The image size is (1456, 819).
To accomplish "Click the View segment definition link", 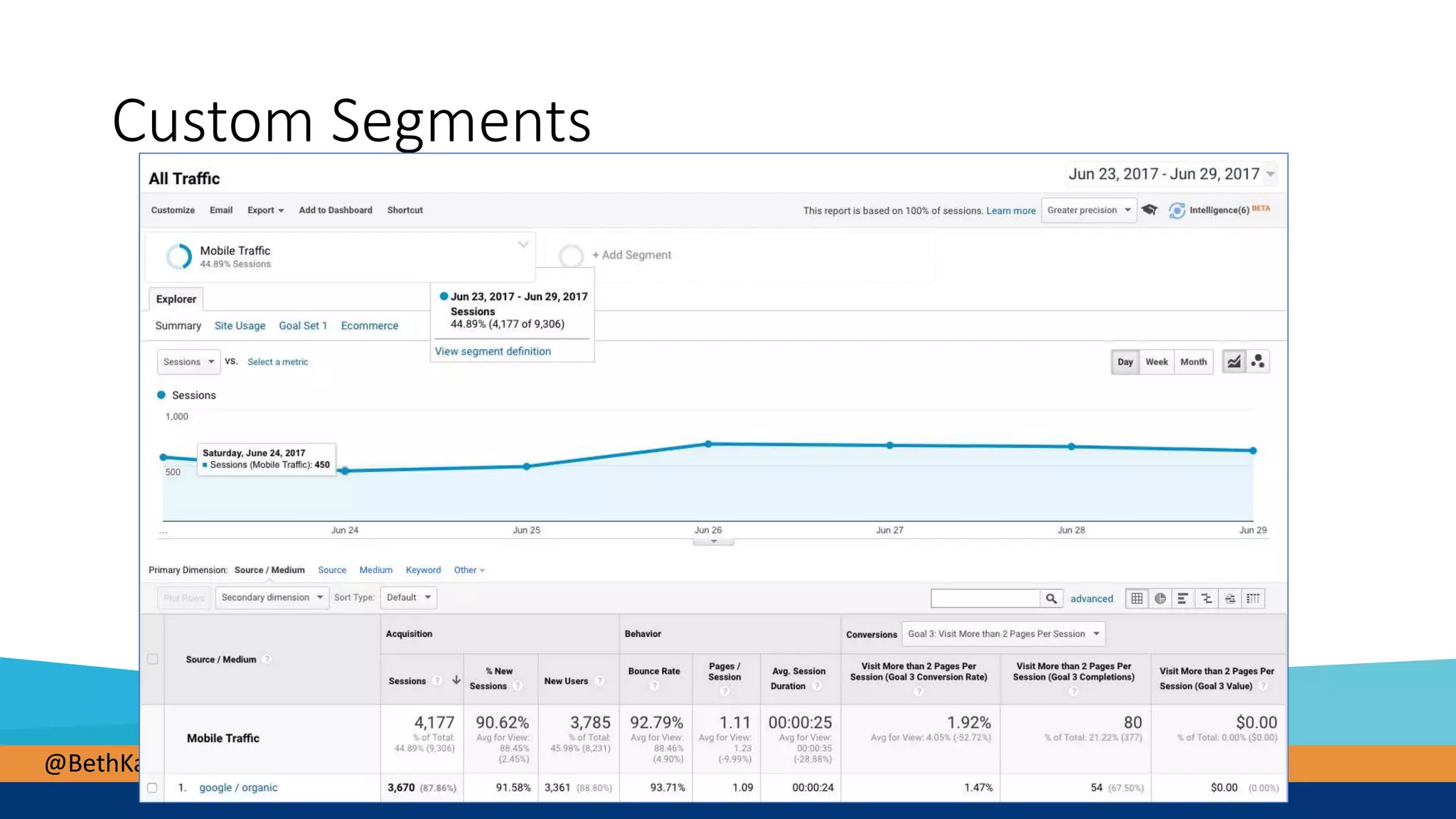I will 493,351.
